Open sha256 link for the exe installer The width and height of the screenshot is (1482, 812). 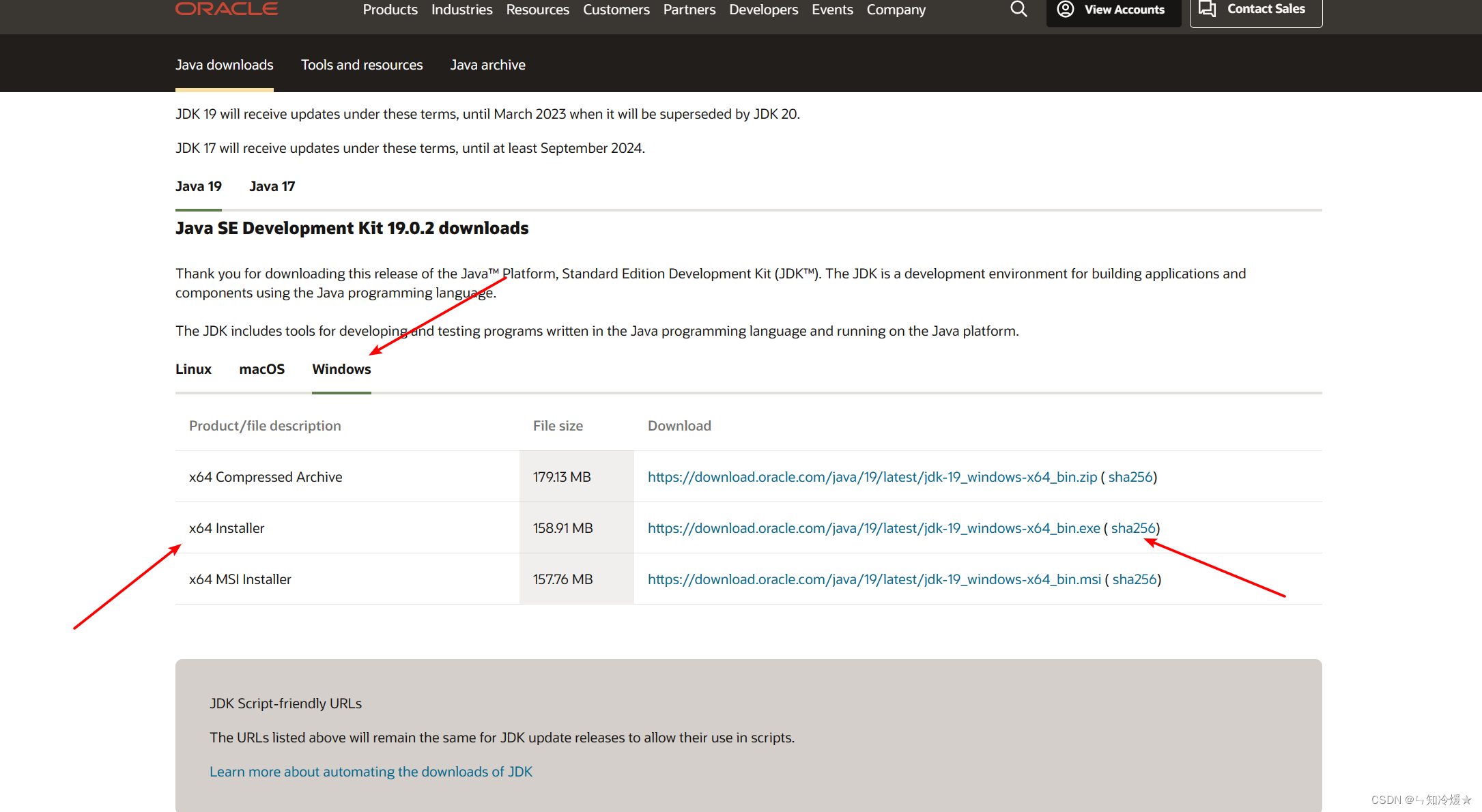(x=1132, y=528)
